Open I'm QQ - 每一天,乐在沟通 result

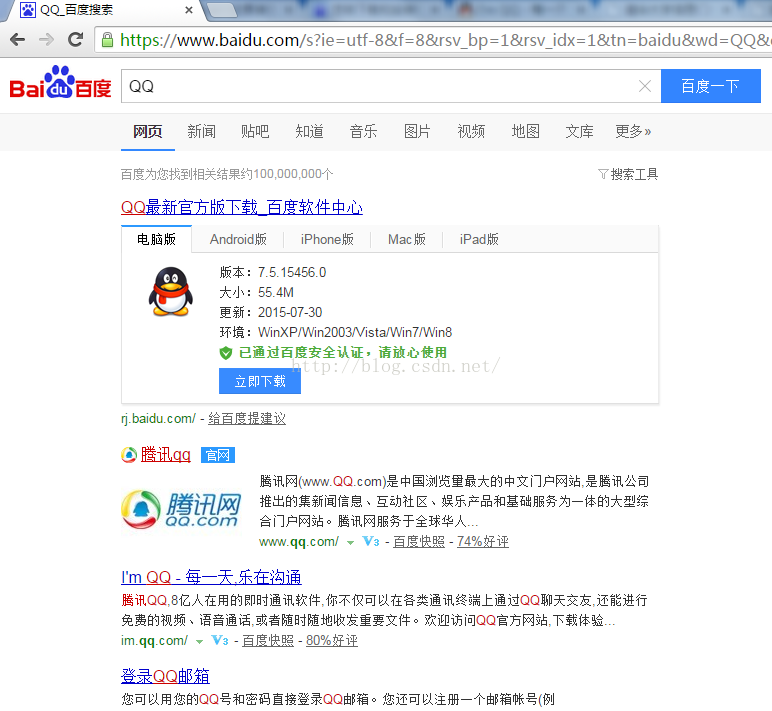coord(211,577)
